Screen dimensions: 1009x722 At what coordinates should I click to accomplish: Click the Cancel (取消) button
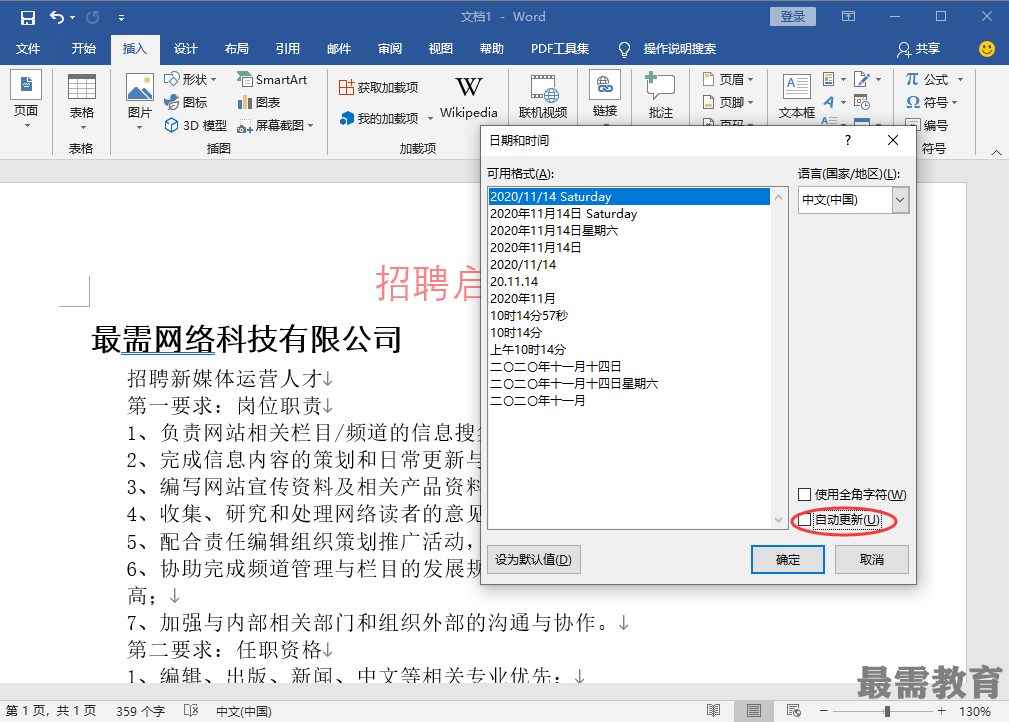click(x=872, y=559)
